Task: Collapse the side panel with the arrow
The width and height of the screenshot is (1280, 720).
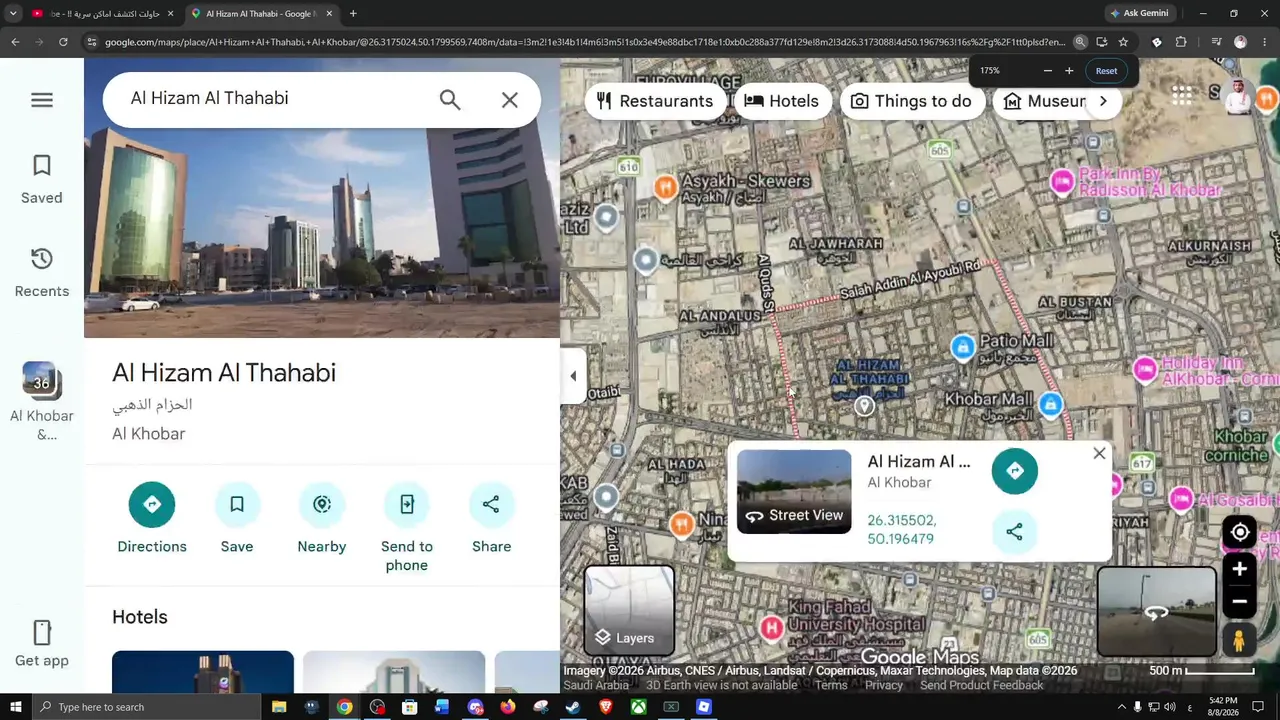Action: (573, 376)
